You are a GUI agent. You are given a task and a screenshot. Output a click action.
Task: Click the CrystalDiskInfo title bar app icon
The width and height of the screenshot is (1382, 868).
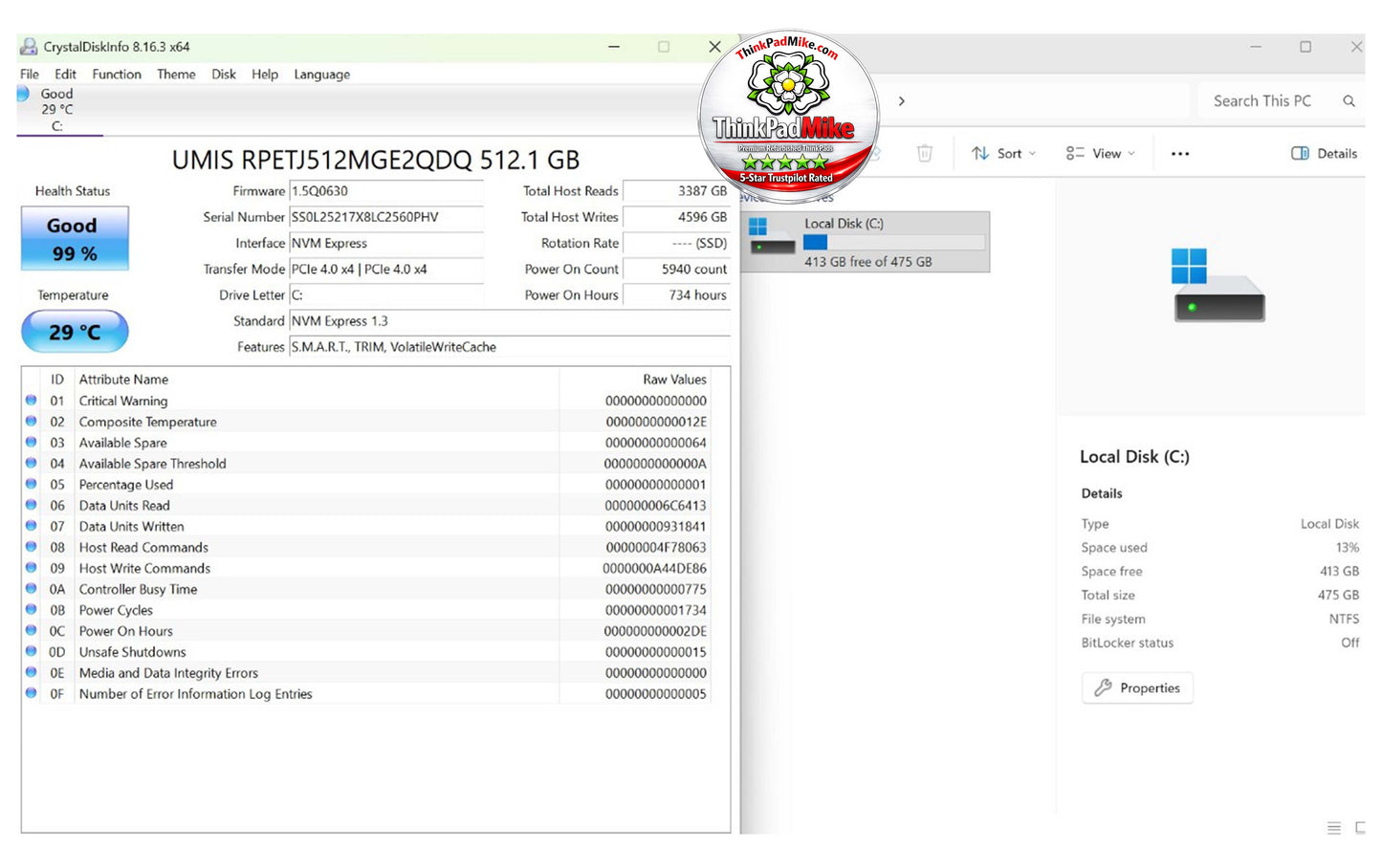[x=29, y=46]
